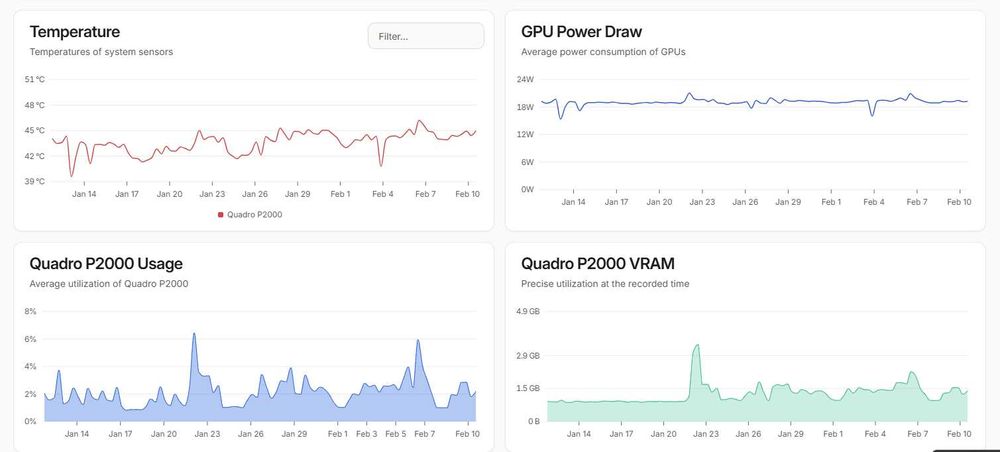
Task: Click the Jan 23 label on GPU Power Draw axis
Action: (702, 202)
